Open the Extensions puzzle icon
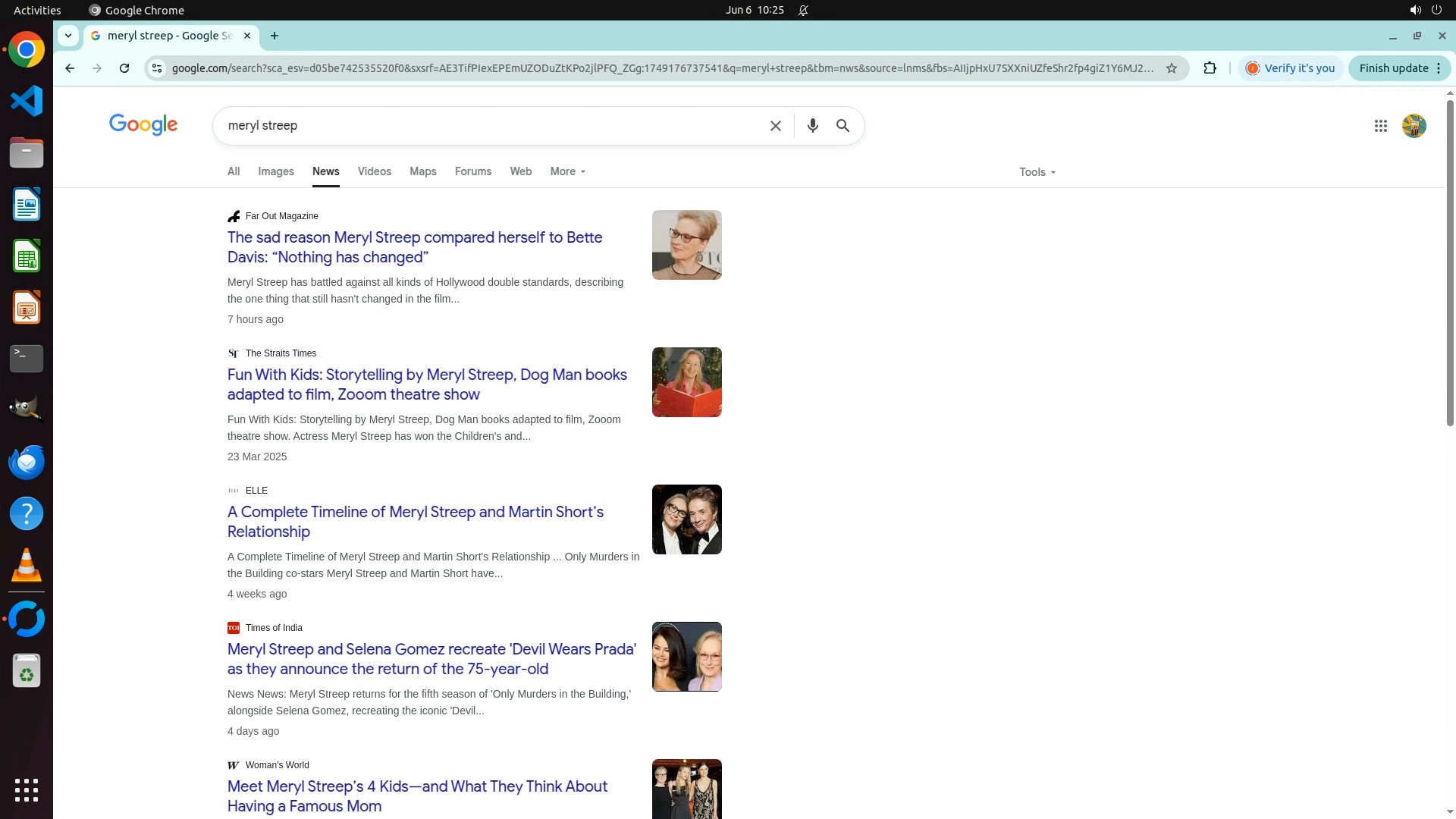 pyautogui.click(x=1210, y=68)
